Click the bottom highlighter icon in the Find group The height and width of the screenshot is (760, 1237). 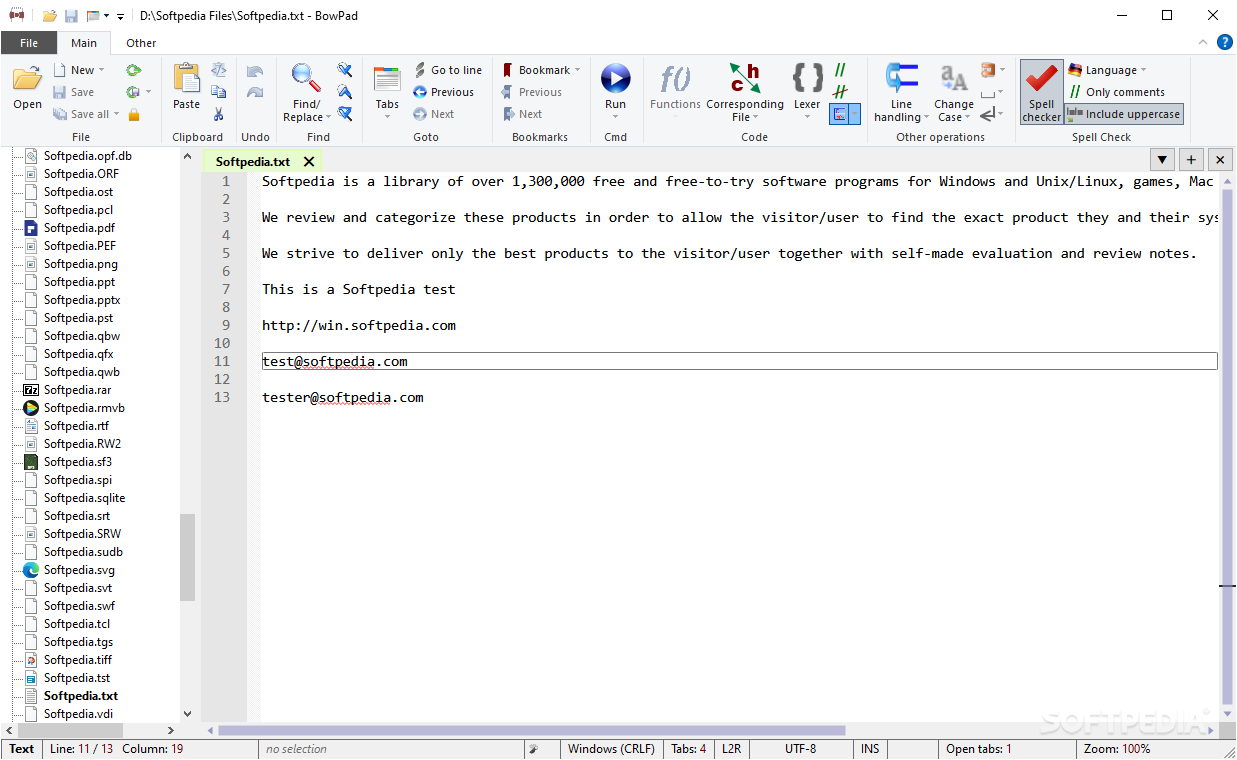[x=344, y=114]
